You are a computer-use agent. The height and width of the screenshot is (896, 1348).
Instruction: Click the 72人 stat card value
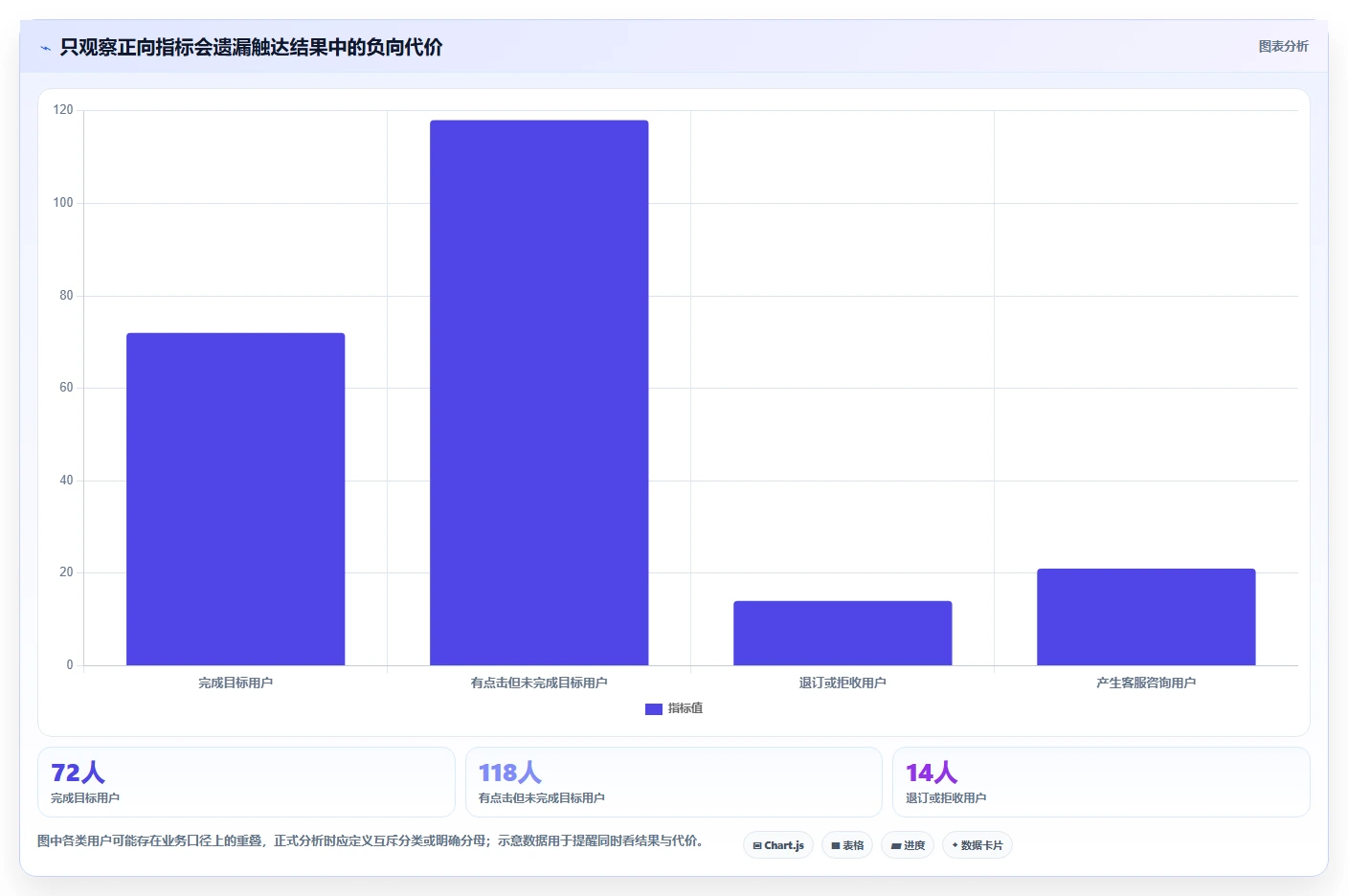[78, 773]
